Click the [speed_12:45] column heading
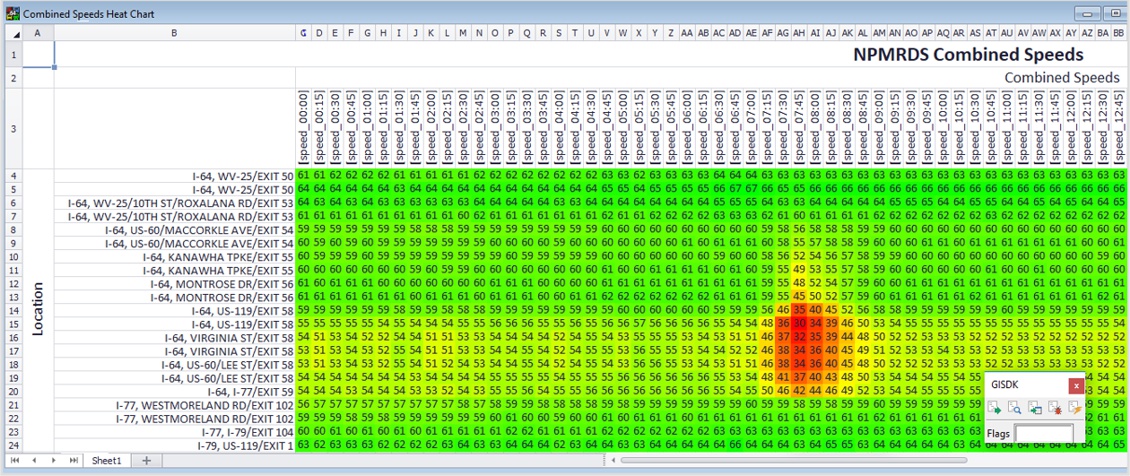The width and height of the screenshot is (1130, 476). pyautogui.click(x=1118, y=129)
